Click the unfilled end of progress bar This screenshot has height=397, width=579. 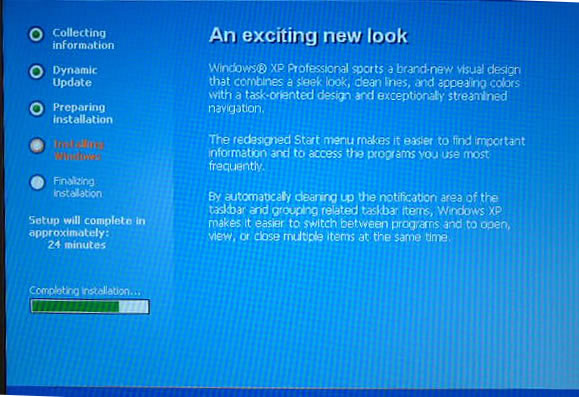pyautogui.click(x=134, y=307)
